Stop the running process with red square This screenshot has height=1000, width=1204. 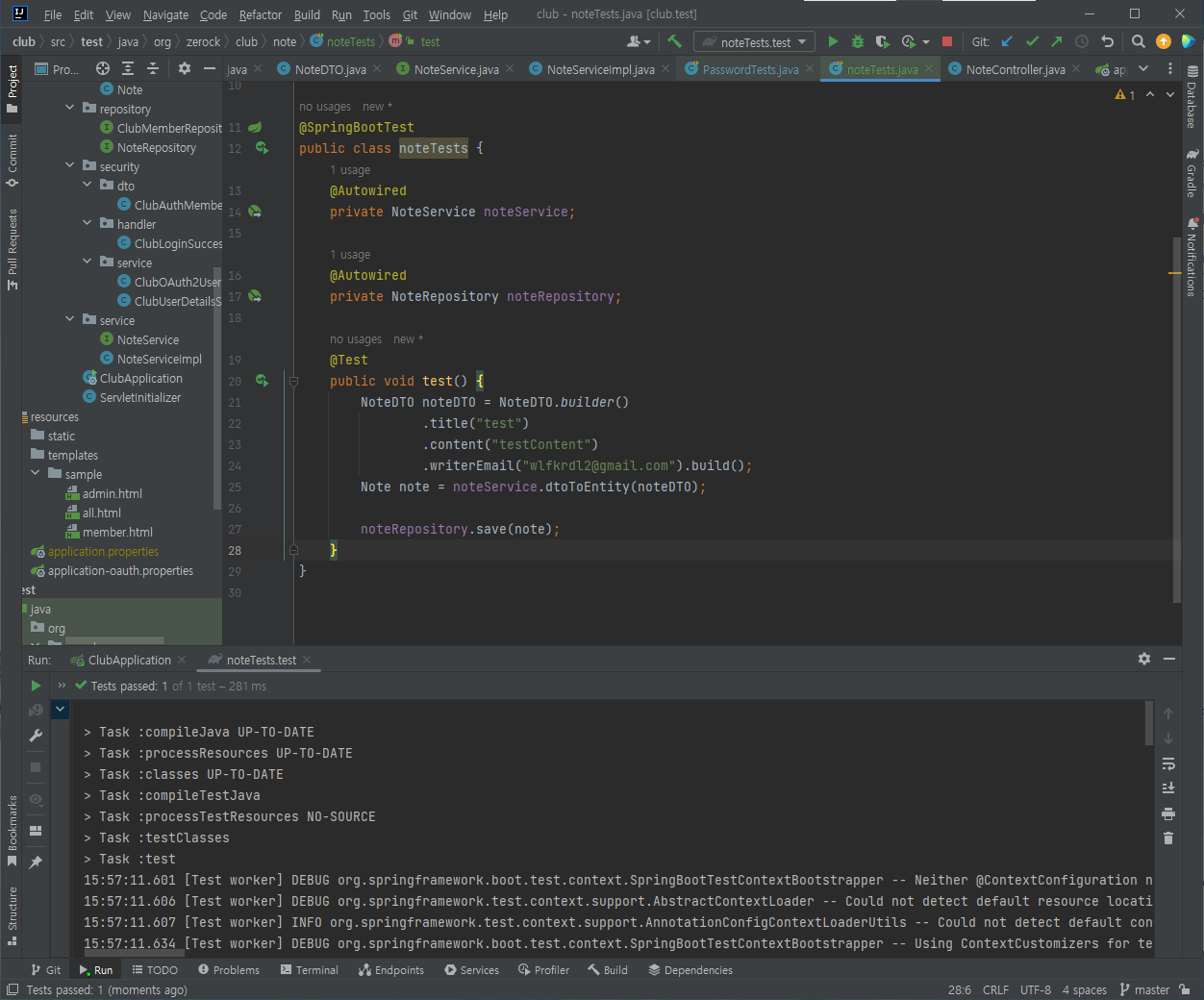(947, 41)
